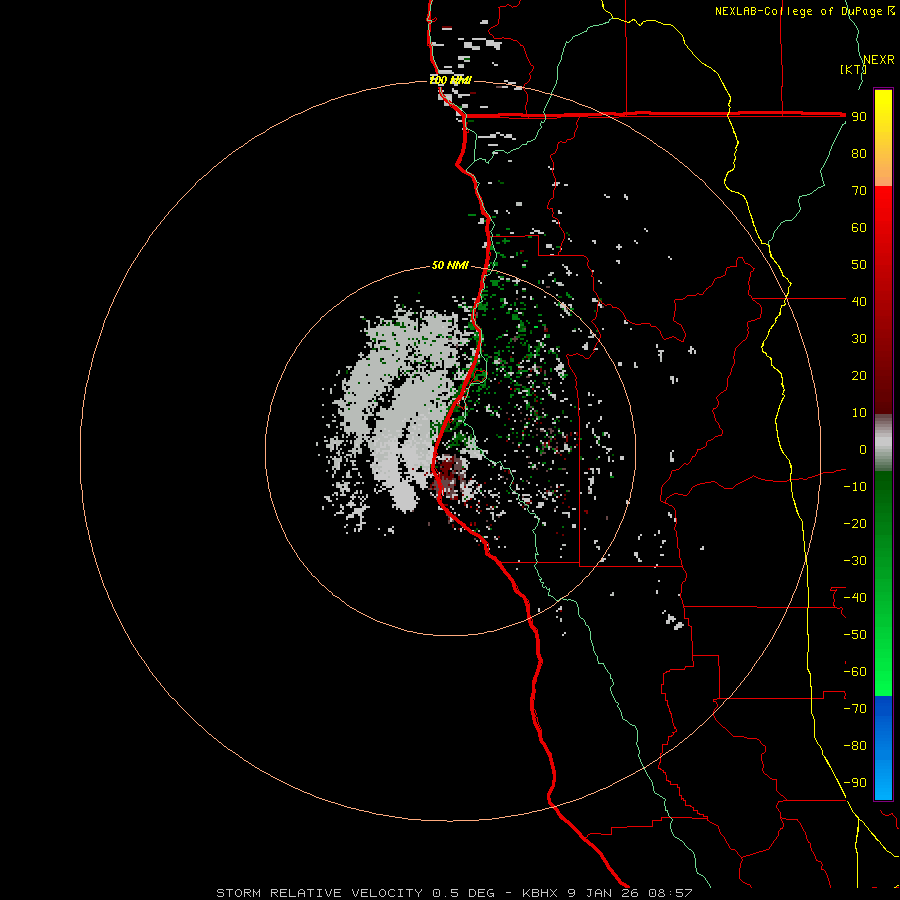
Task: Click the 08:57 timestamp in the bottom caption
Action: (670, 893)
